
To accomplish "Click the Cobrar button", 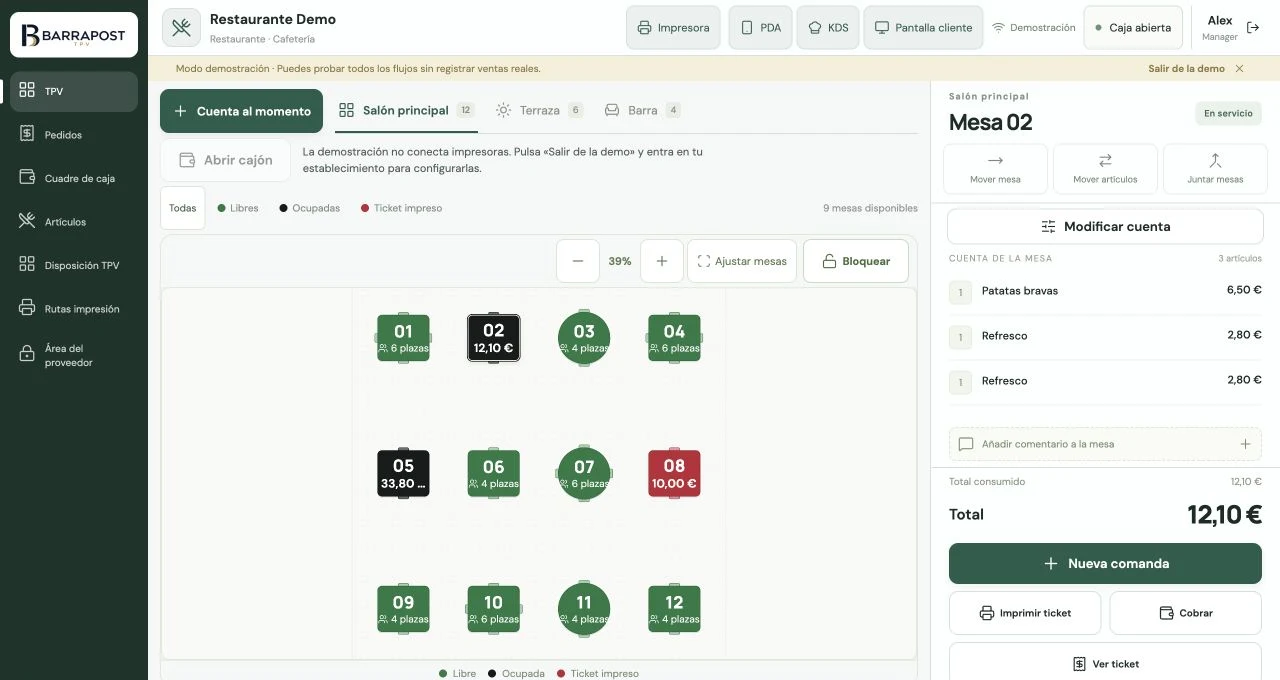I will point(1186,613).
